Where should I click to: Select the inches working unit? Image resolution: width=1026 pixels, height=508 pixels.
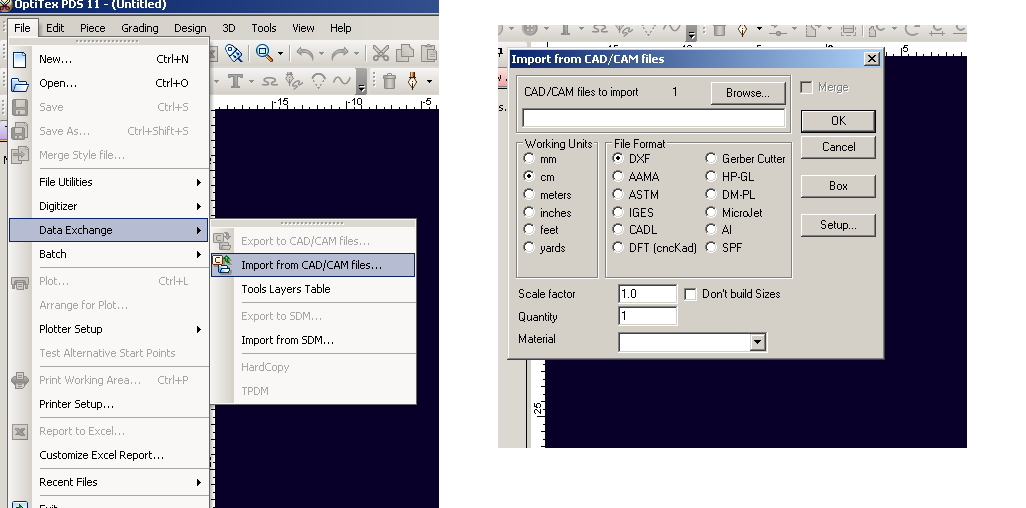(530, 213)
